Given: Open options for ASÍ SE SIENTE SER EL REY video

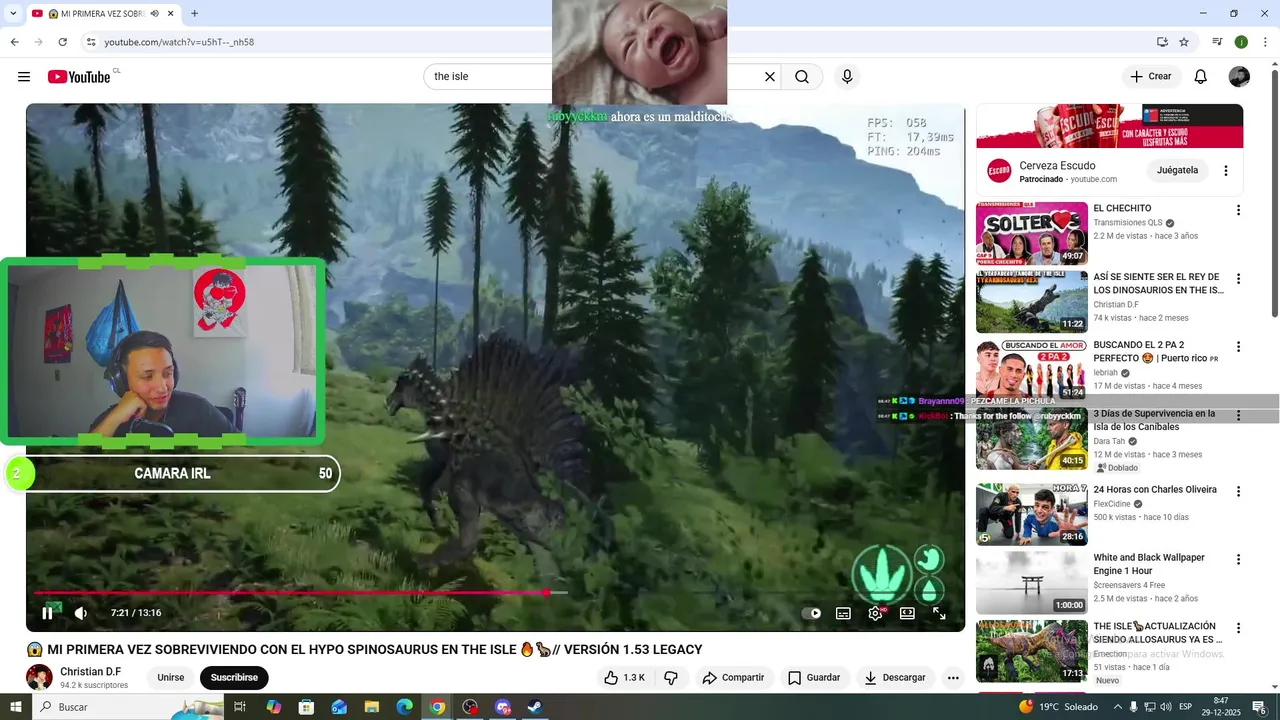Looking at the screenshot, I should point(1238,279).
